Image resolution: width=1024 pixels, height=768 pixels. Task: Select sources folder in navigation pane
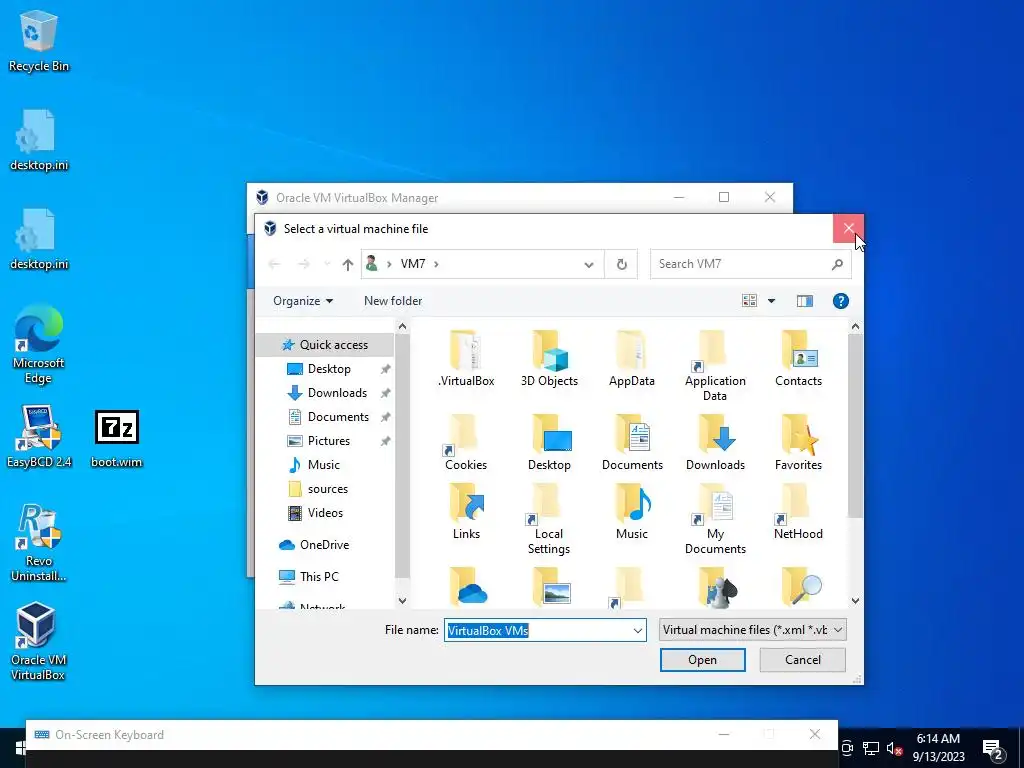[x=327, y=489]
